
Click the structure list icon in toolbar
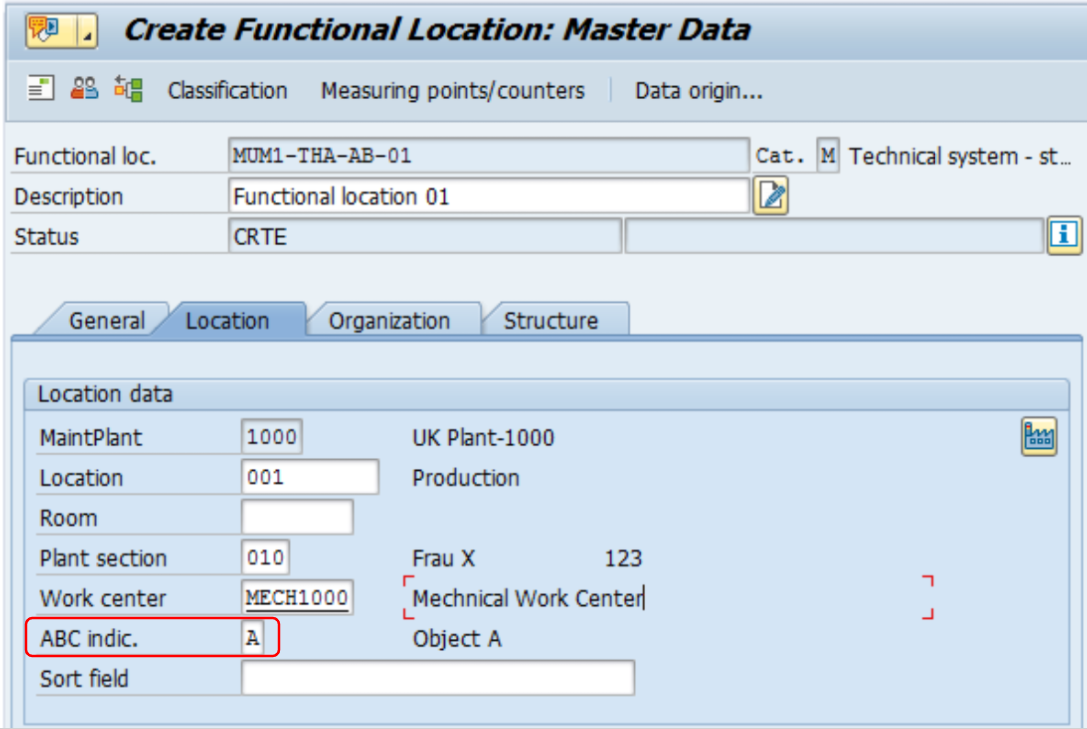[x=129, y=89]
